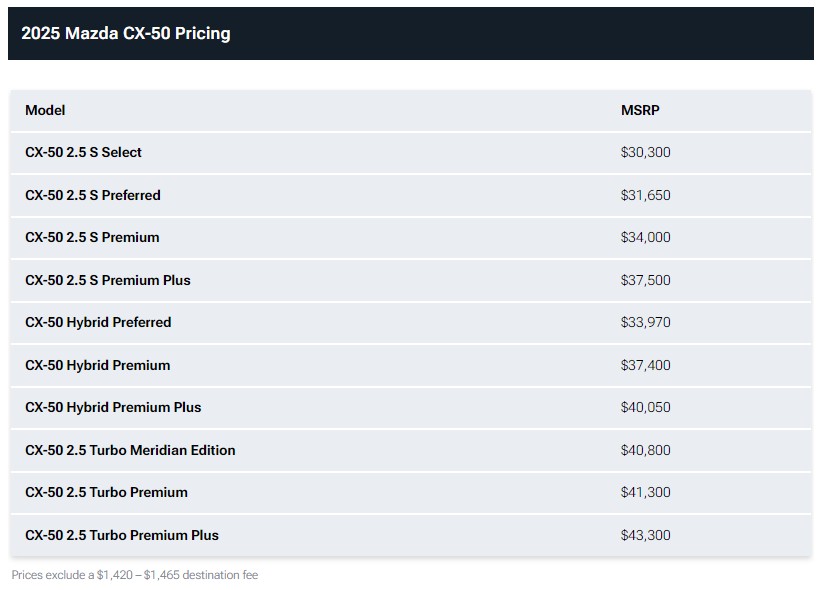
Task: Choose the CX-50 Hybrid Preferred row
Action: click(x=98, y=322)
